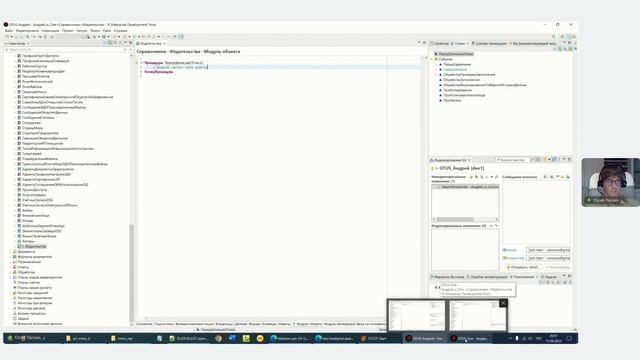Select Внешние источники данных node
The height and width of the screenshot is (360, 640).
(x=40, y=324)
